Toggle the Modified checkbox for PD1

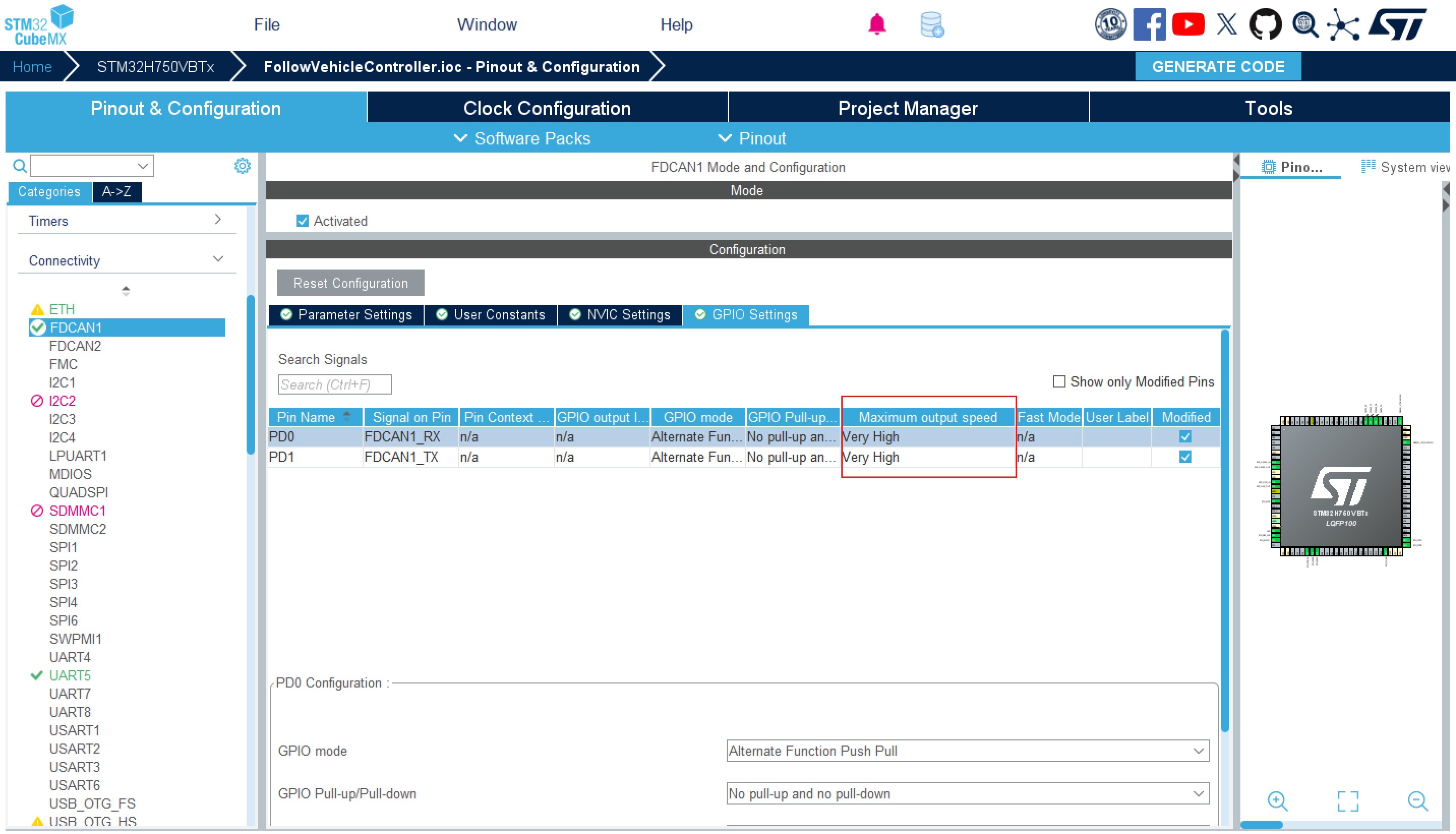point(1185,457)
